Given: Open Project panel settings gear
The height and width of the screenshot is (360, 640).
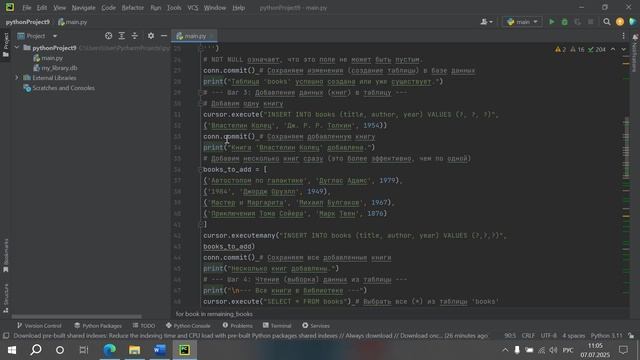Looking at the screenshot, I should (151, 36).
